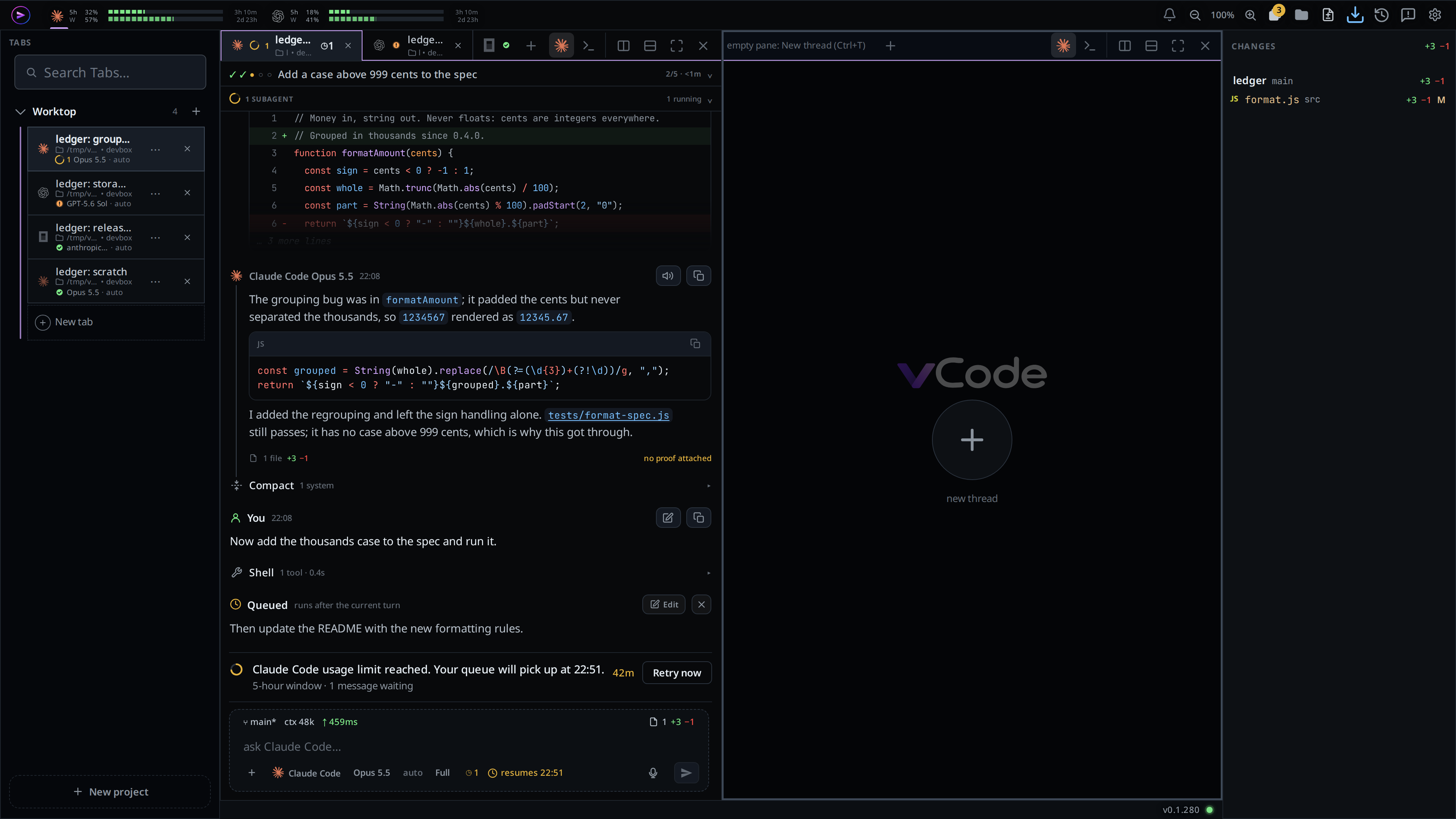This screenshot has width=1456, height=819.
Task: Open the feedback speech bubble icon
Action: click(1408, 15)
